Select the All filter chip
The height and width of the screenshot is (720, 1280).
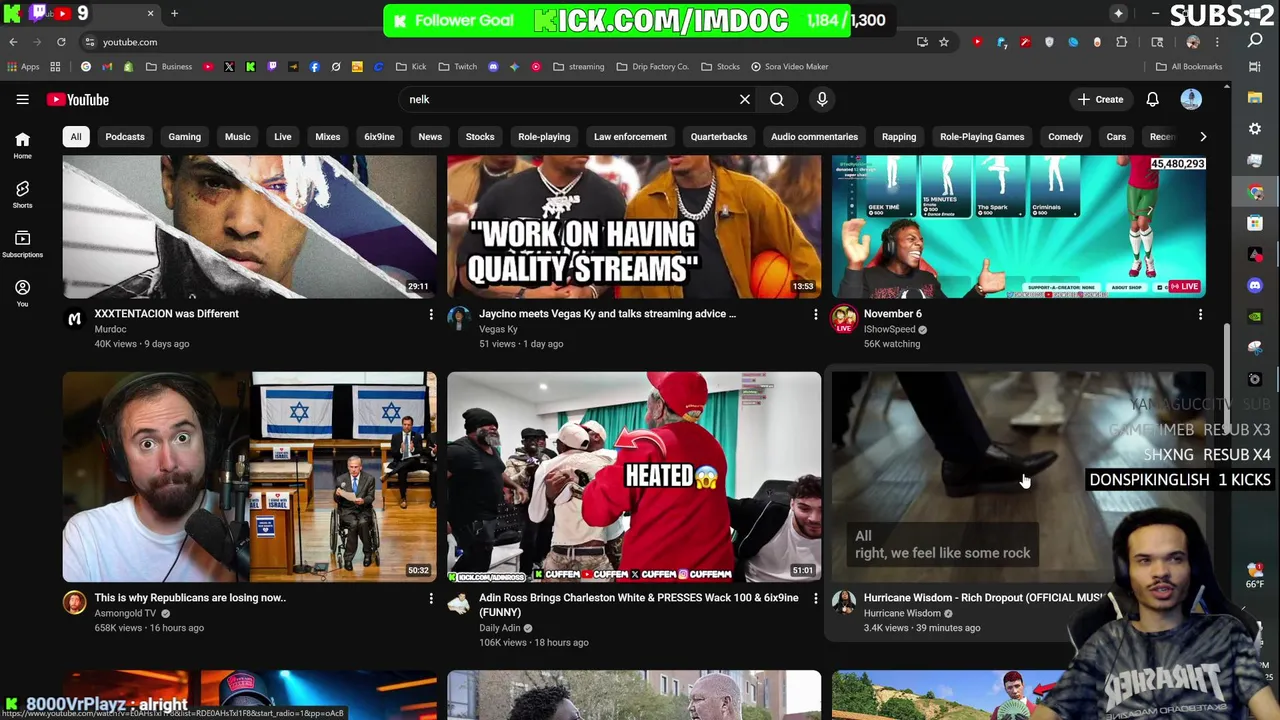tap(75, 137)
